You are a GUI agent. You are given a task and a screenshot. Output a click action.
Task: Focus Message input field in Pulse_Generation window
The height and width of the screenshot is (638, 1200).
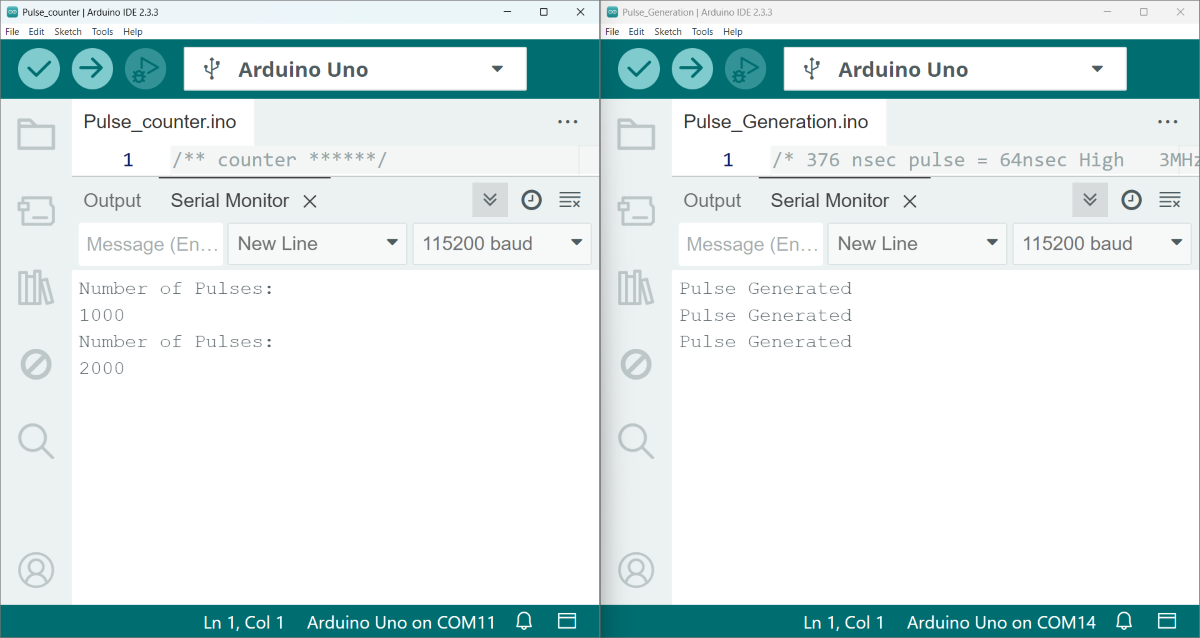click(751, 244)
